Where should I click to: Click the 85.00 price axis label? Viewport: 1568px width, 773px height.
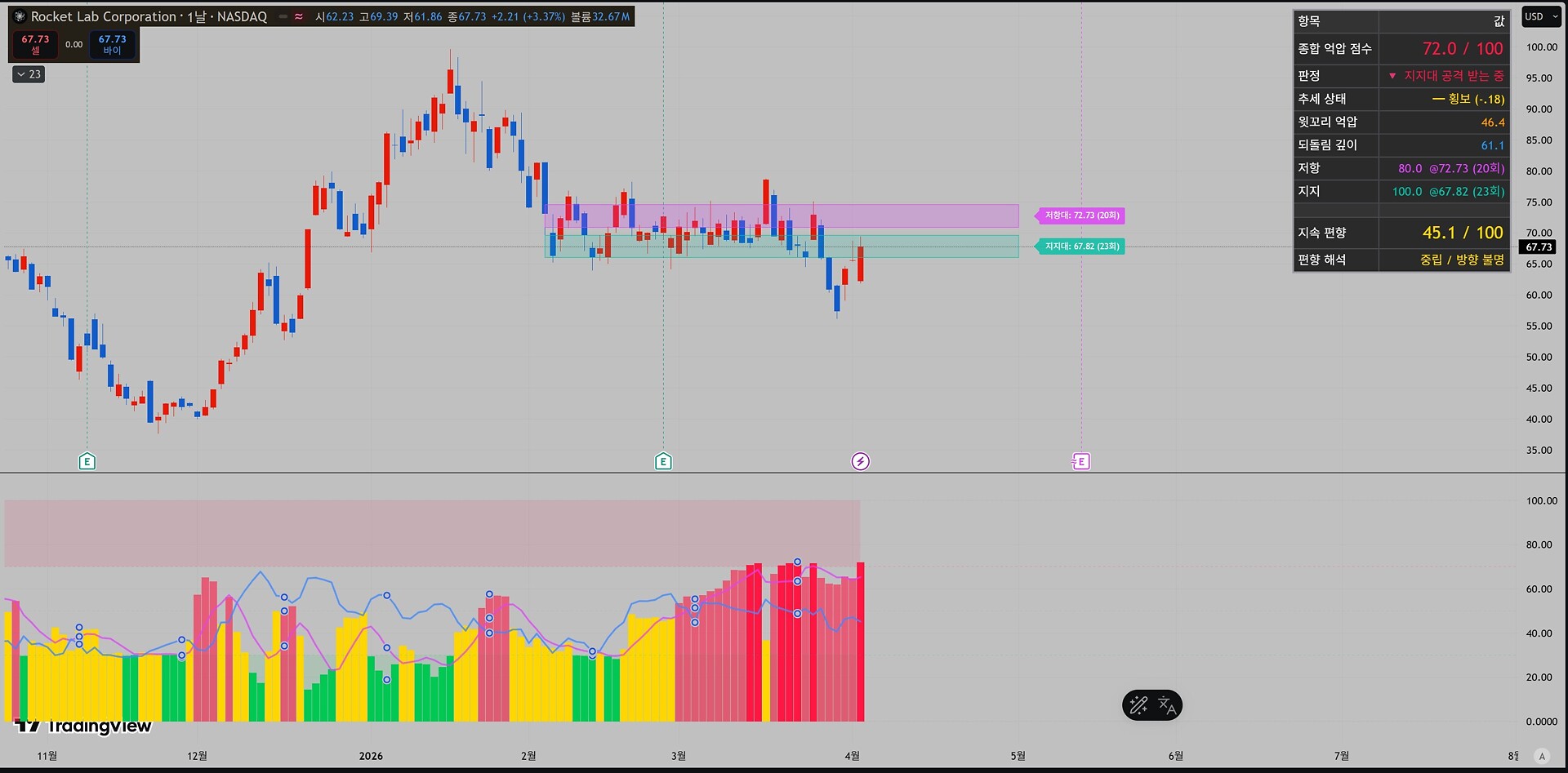(x=1539, y=140)
